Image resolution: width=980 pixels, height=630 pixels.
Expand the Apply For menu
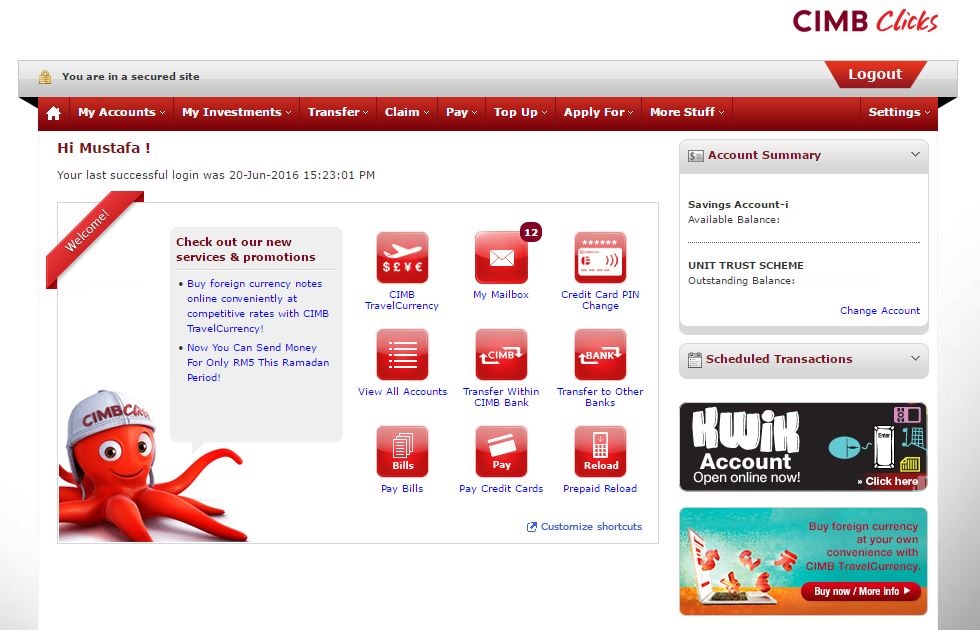(x=598, y=112)
